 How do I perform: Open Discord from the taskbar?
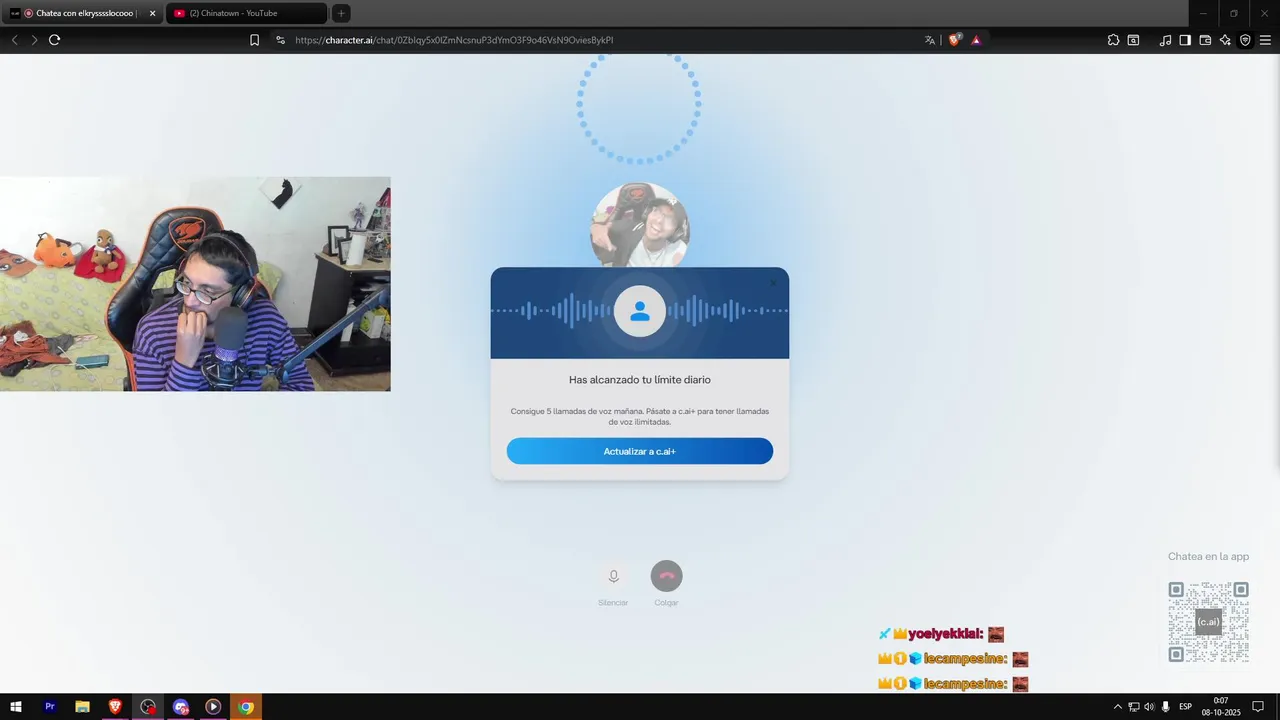pyautogui.click(x=181, y=707)
